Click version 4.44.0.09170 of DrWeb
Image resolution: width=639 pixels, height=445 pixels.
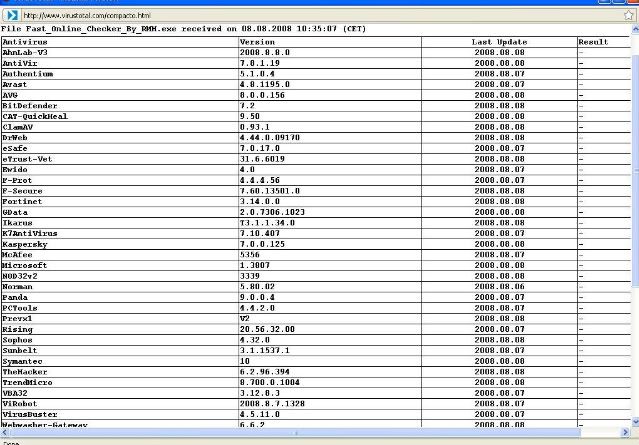point(270,138)
